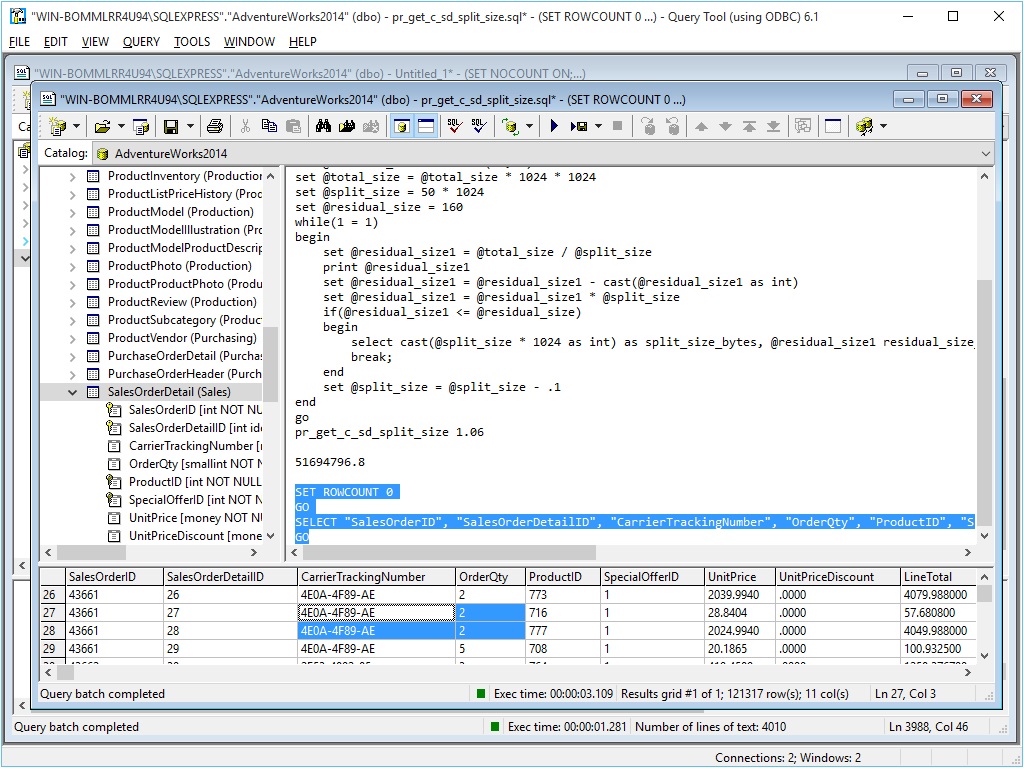Select the UnitPrice money column in the tree
This screenshot has width=1024, height=768.
(x=195, y=518)
